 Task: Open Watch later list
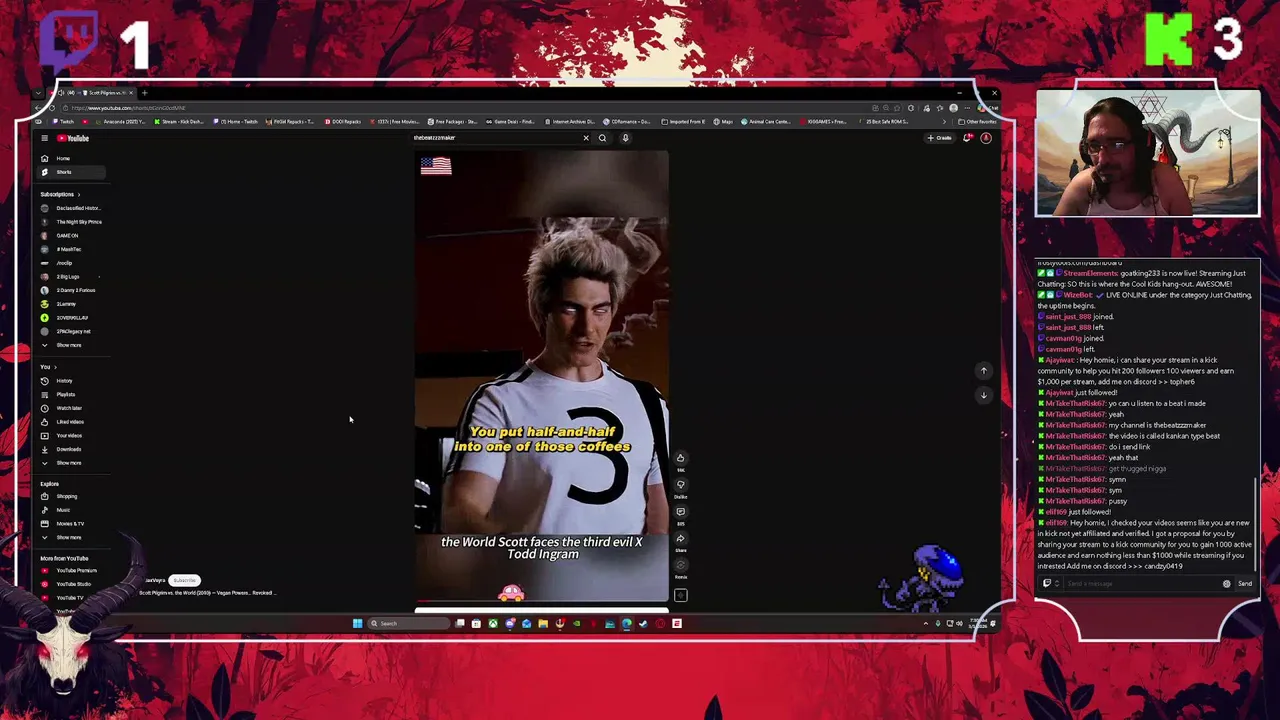(69, 408)
